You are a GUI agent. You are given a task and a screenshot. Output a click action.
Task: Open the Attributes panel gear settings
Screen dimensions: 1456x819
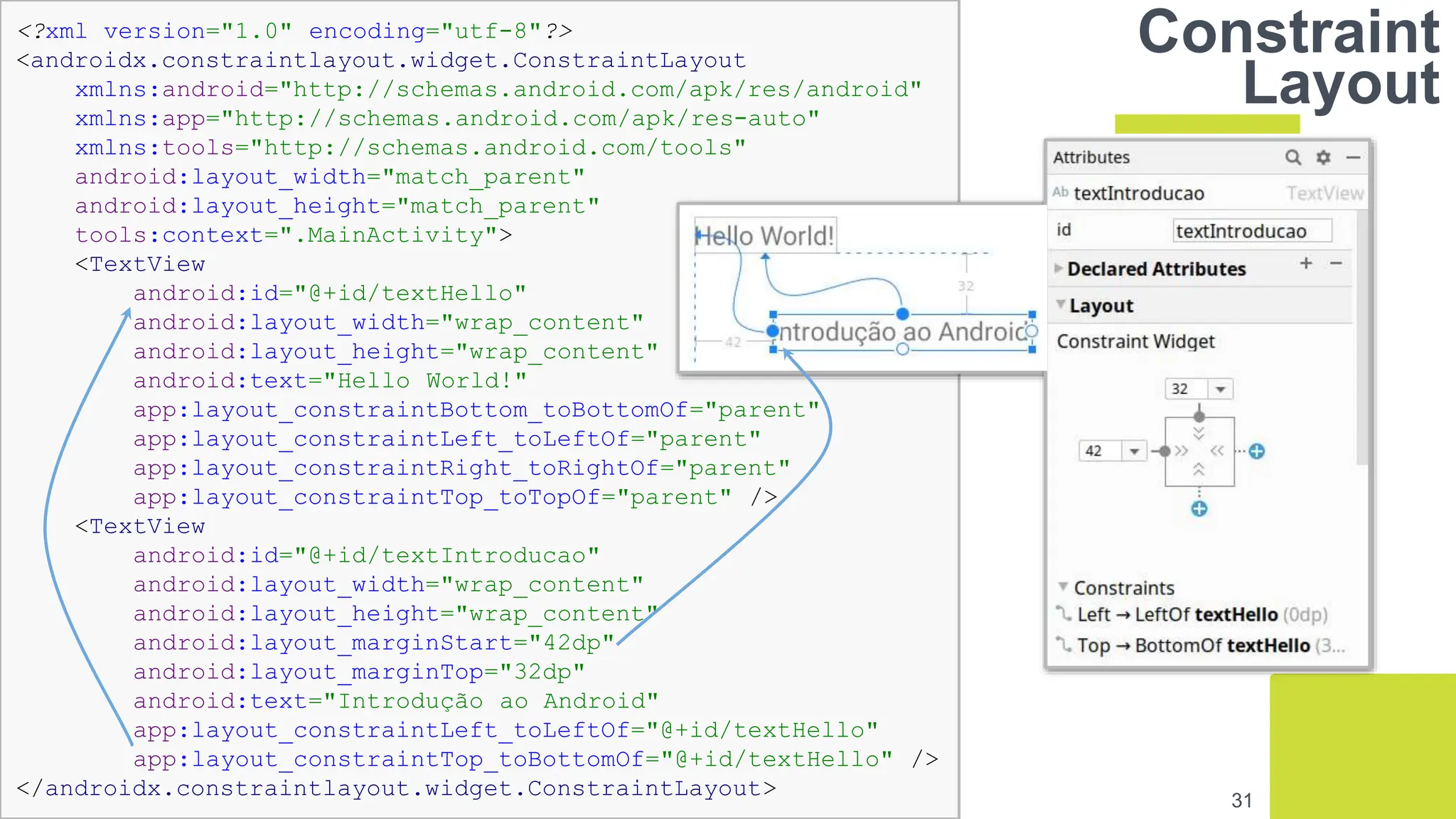coord(1323,157)
